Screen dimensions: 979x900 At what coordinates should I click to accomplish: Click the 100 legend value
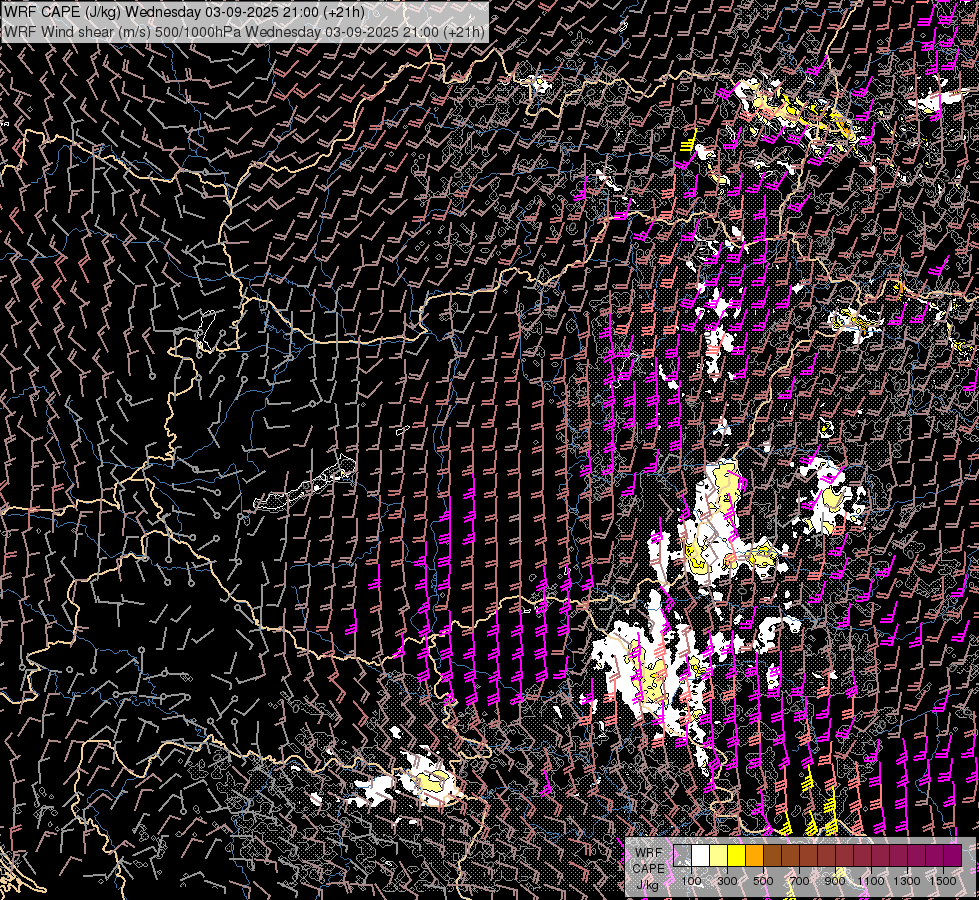(692, 881)
